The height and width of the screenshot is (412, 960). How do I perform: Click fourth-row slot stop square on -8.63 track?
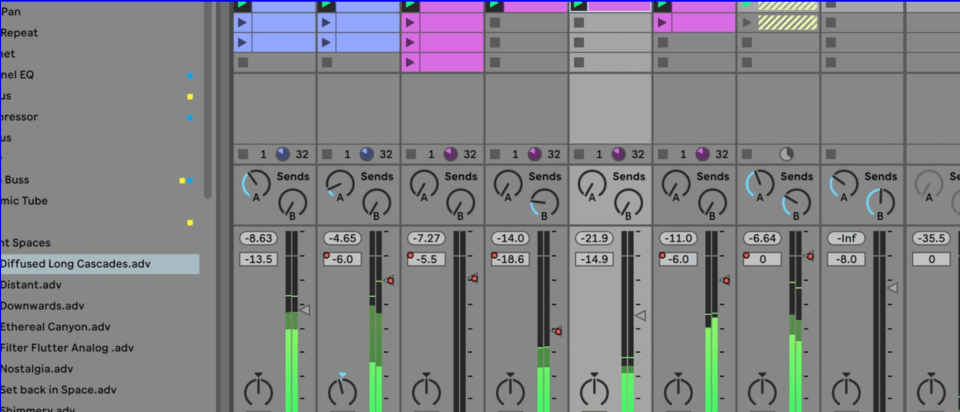coord(243,62)
